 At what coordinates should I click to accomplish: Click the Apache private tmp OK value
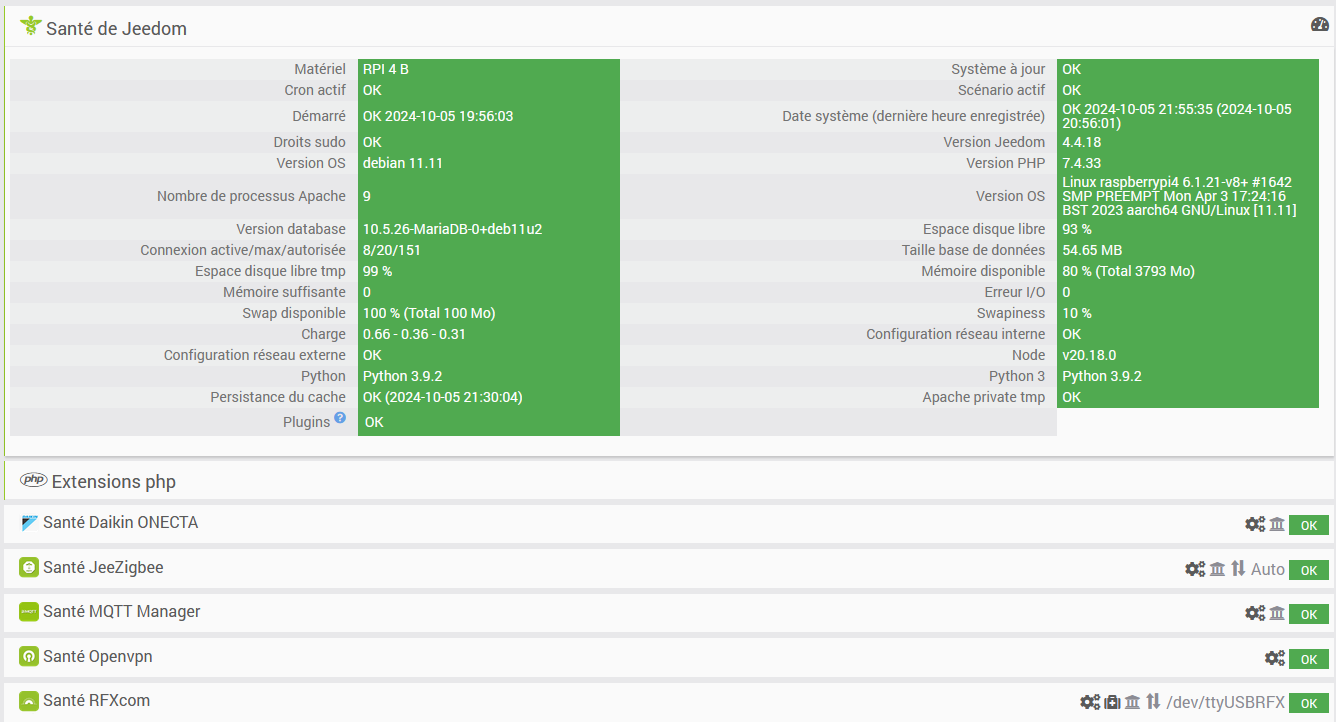coord(1072,397)
